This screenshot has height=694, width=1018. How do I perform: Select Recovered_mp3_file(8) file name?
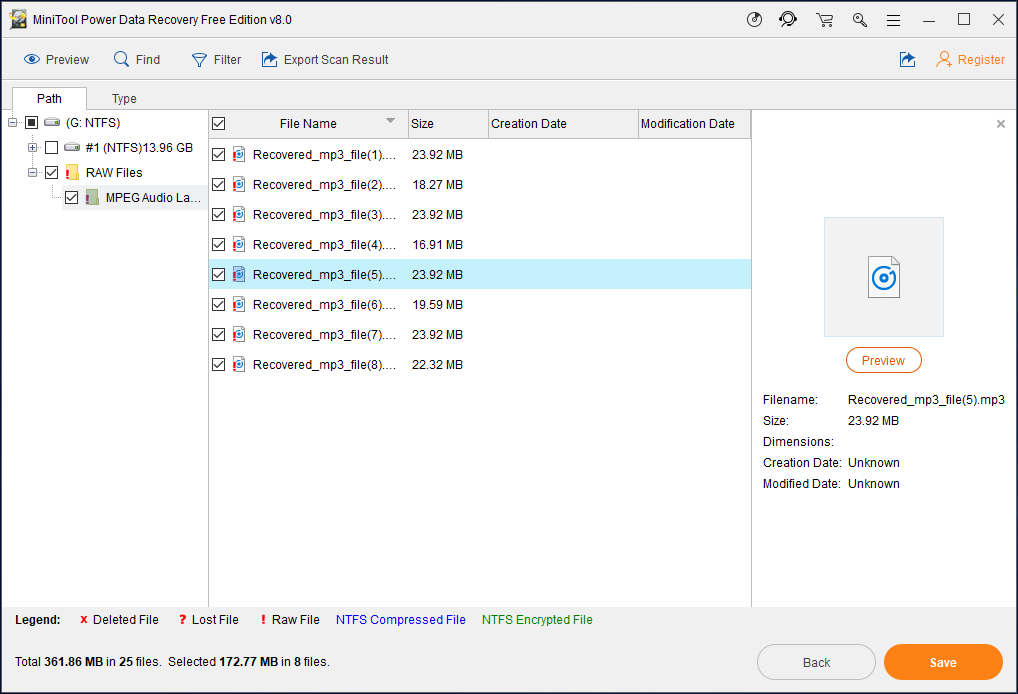pos(324,364)
